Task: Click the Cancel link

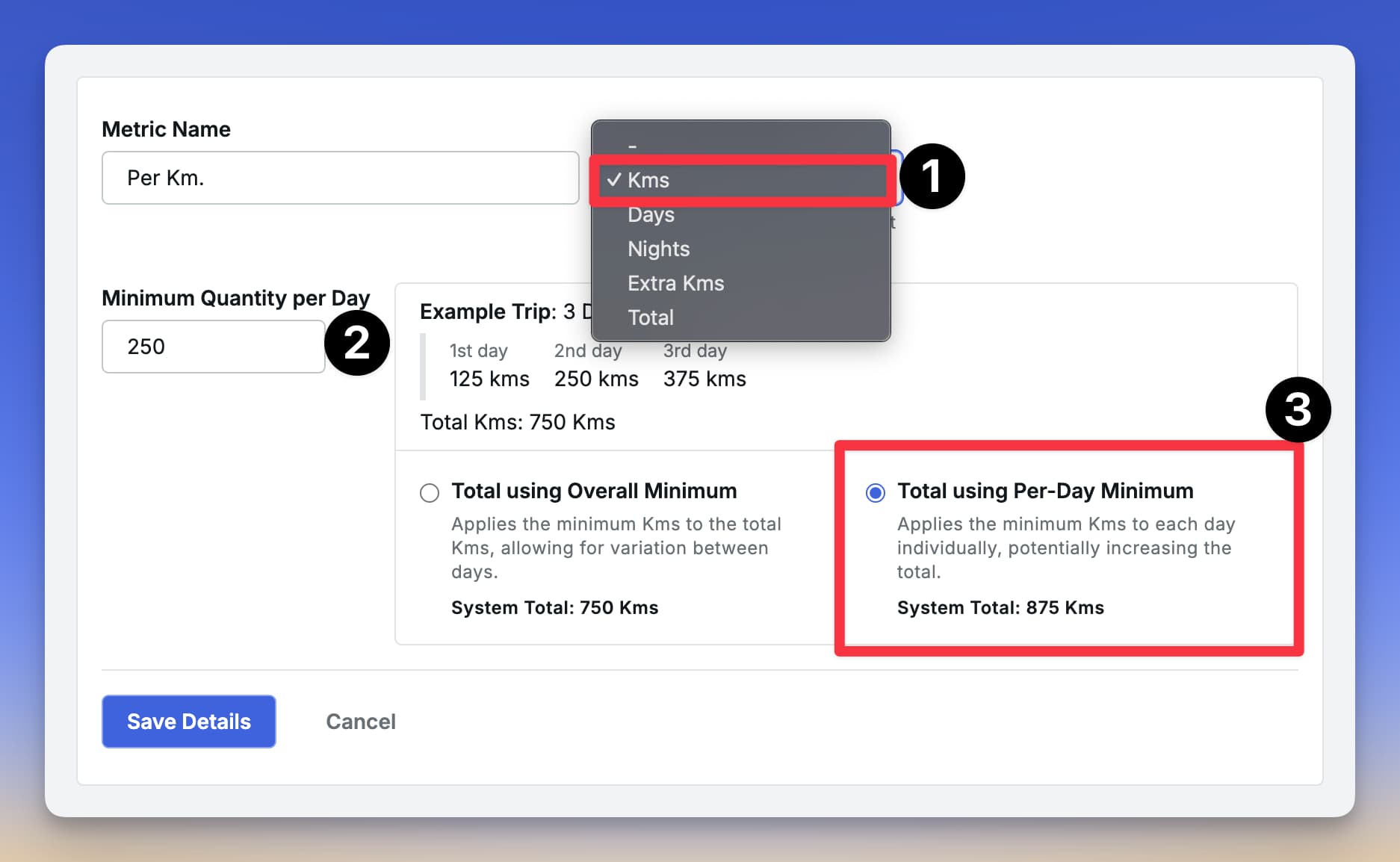Action: [x=361, y=722]
